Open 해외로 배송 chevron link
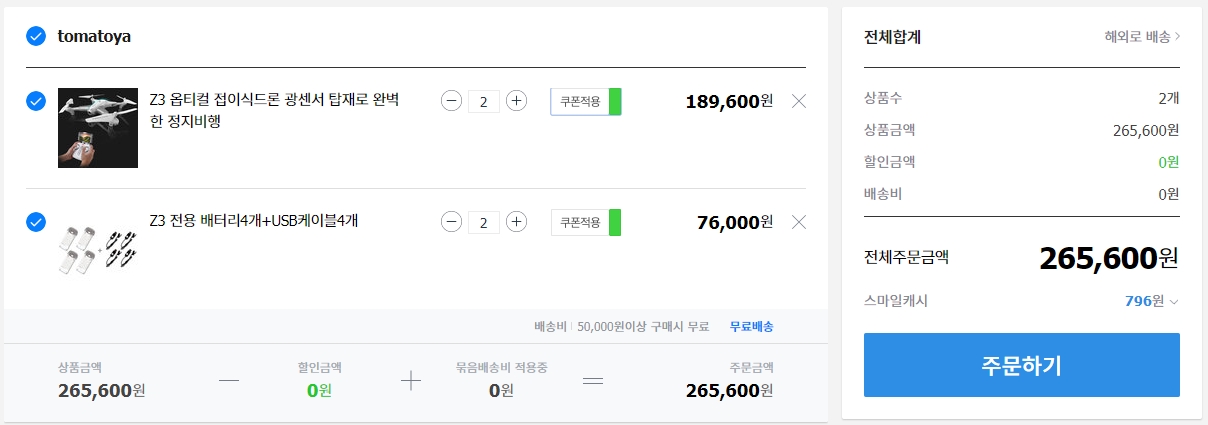The height and width of the screenshot is (425, 1208). click(x=1142, y=37)
